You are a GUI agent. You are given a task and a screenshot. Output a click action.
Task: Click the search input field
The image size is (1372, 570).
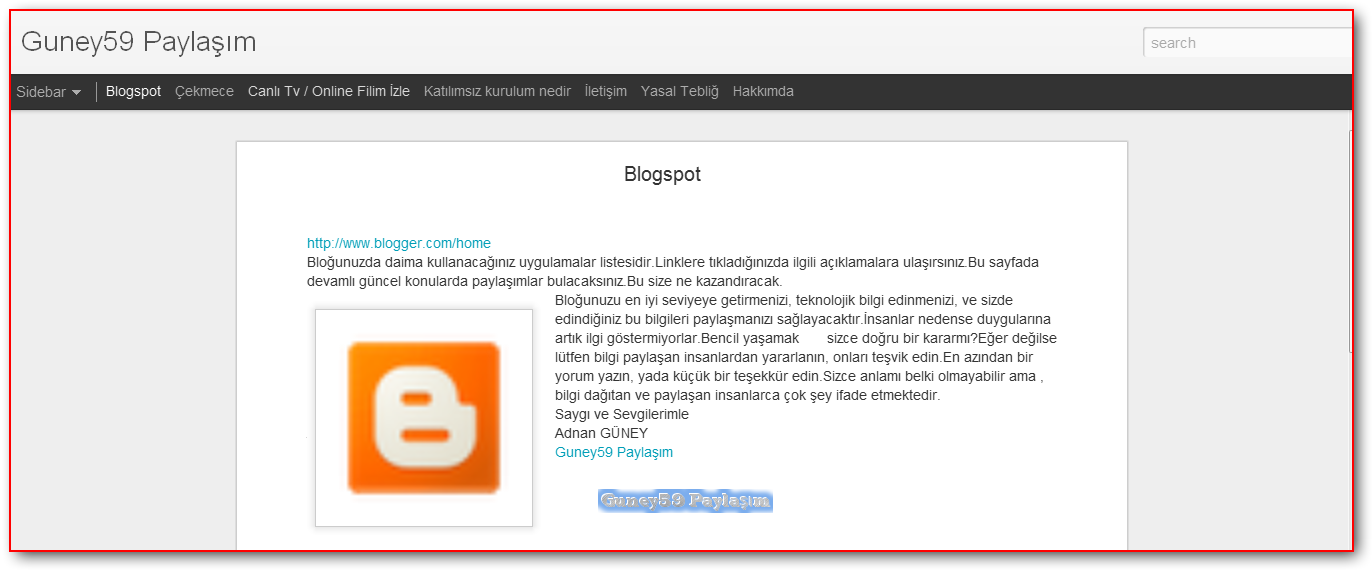(x=1248, y=43)
